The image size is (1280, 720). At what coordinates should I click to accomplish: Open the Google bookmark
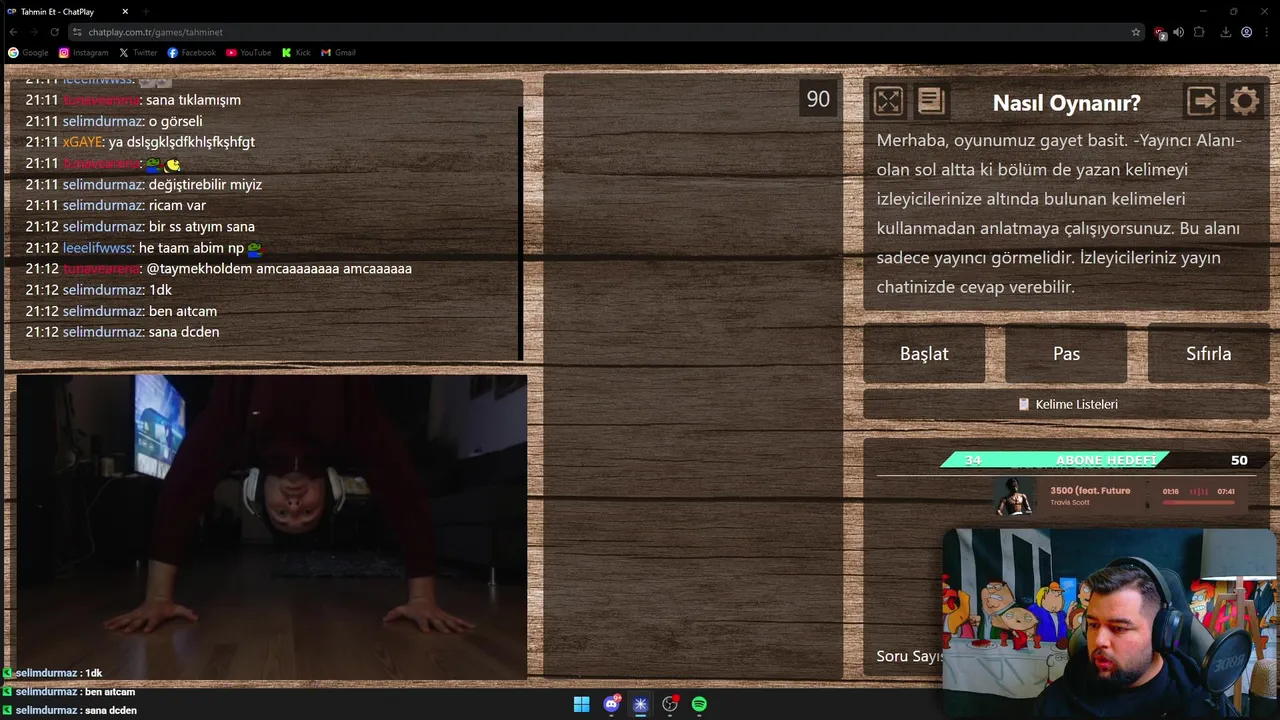[x=28, y=52]
